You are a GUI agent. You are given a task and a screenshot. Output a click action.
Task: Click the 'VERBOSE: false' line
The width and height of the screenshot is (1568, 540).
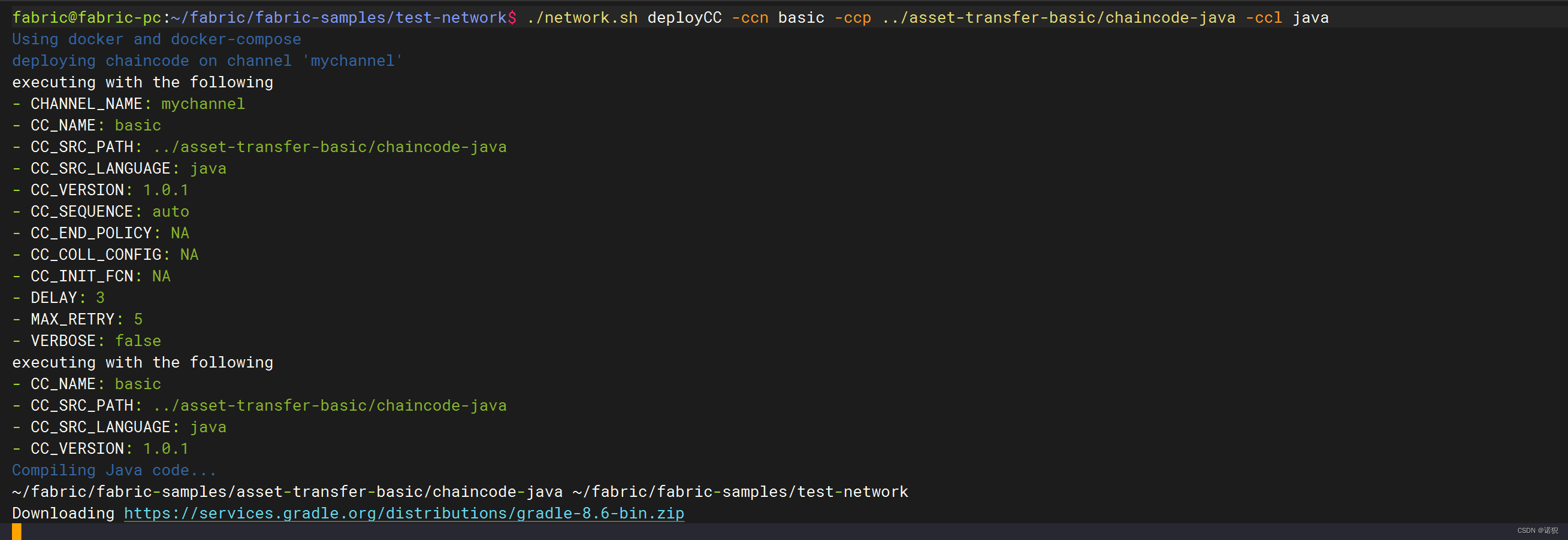[x=86, y=341]
